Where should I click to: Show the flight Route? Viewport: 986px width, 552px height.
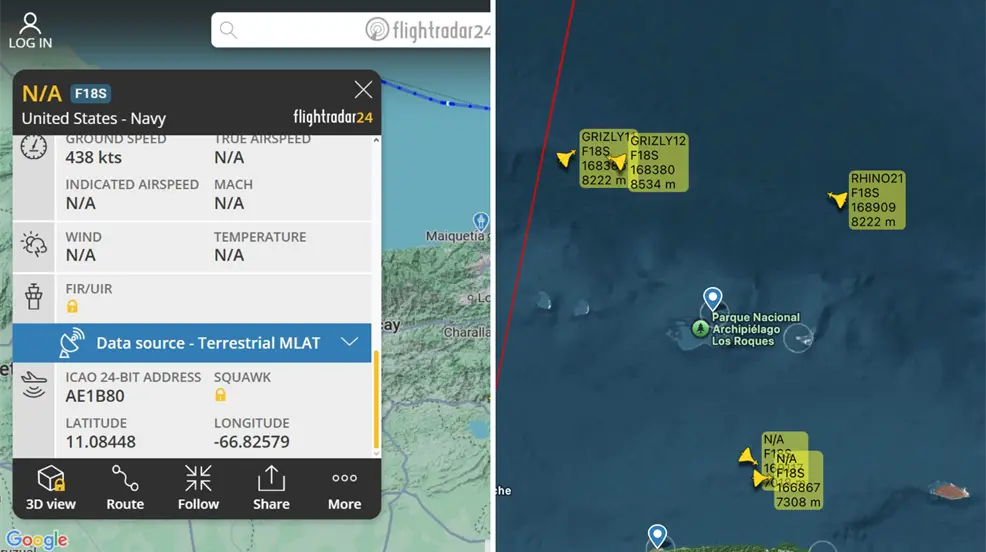pos(125,487)
